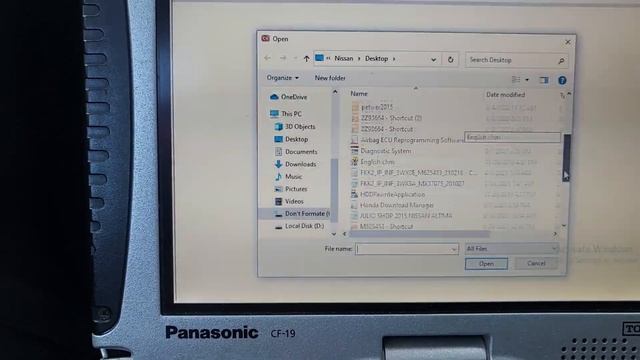Click the English.chm file icon
The image size is (640, 360).
coord(354,162)
